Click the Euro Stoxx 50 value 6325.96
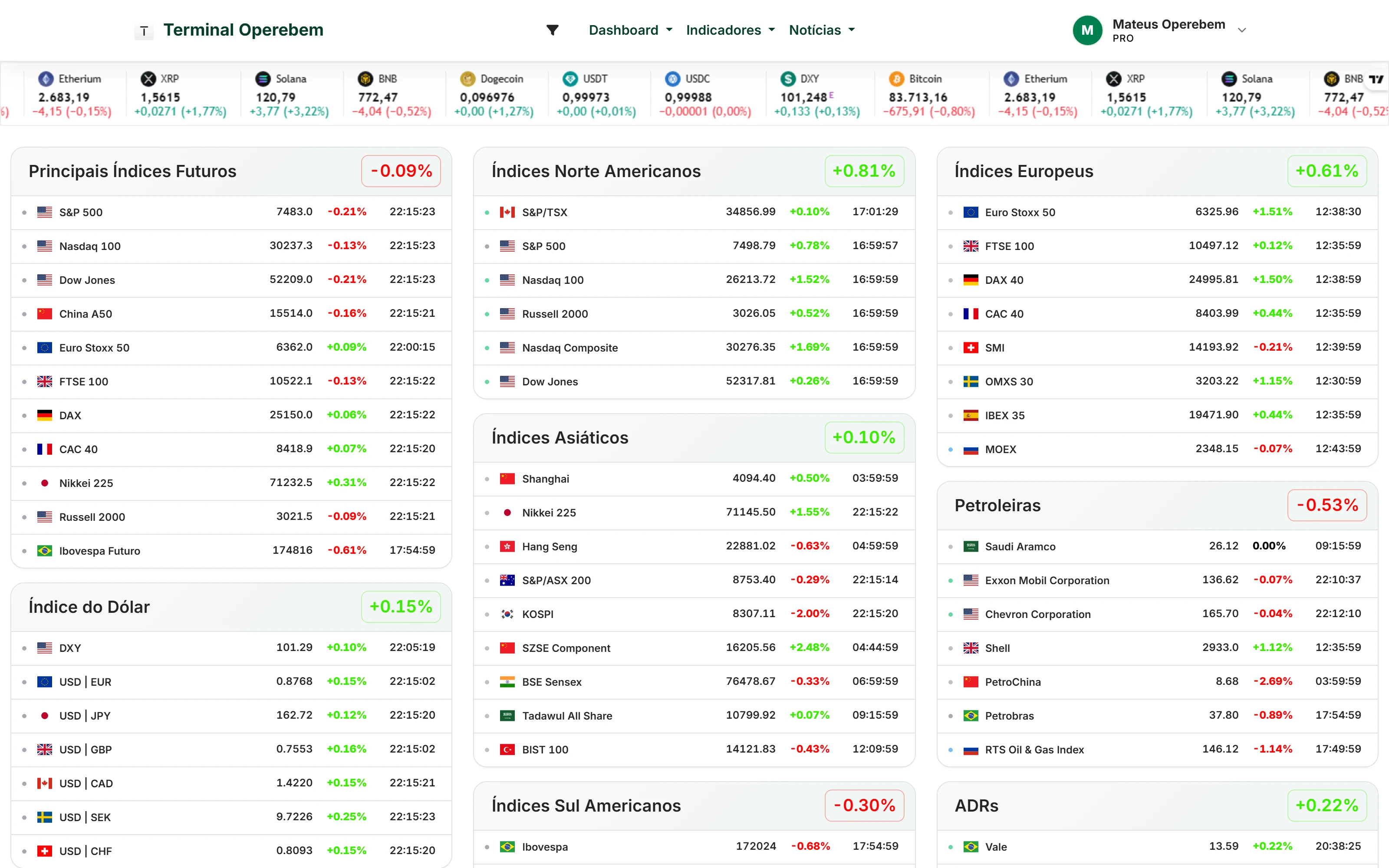 [1216, 211]
